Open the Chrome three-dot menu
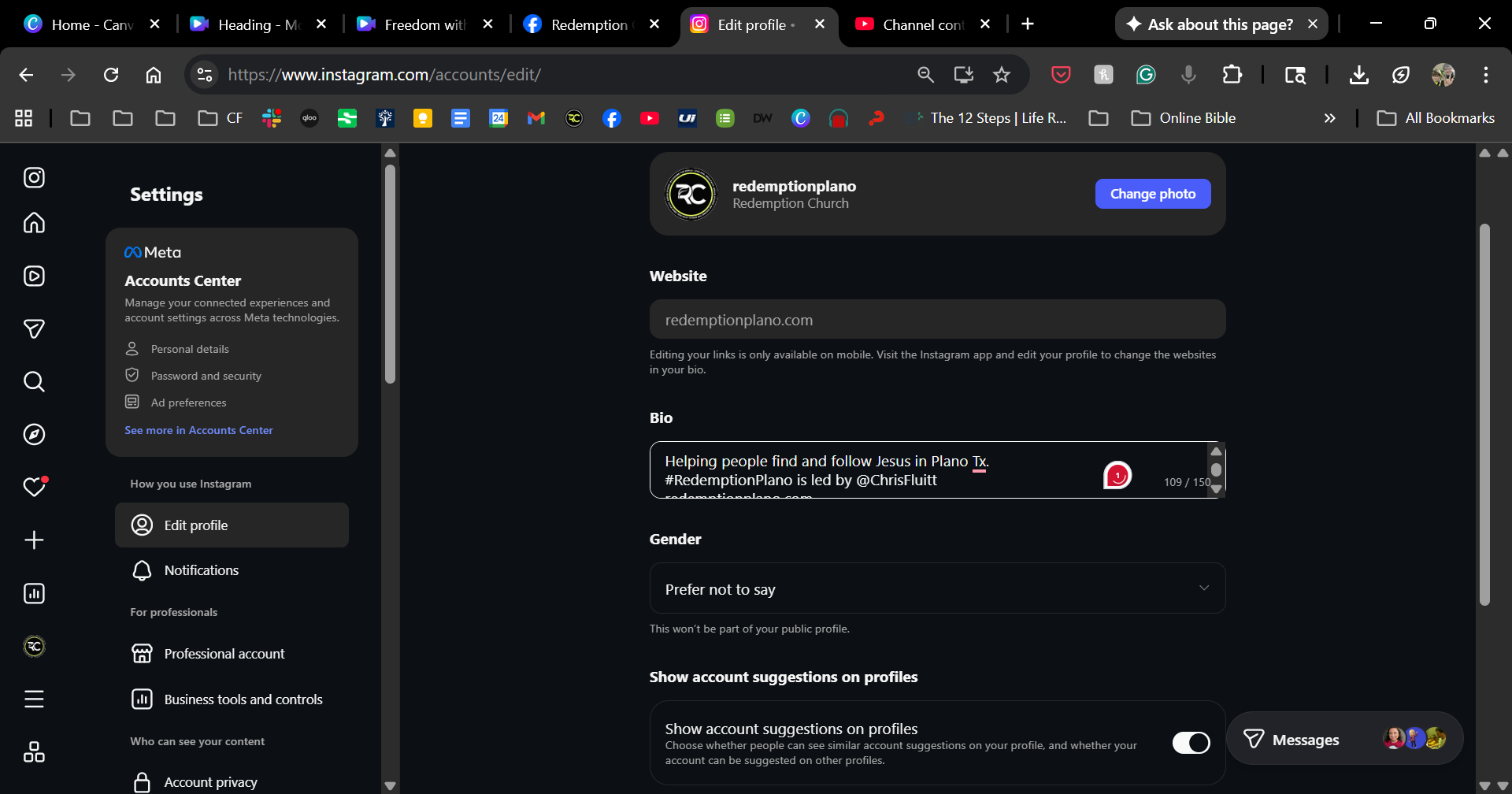This screenshot has width=1512, height=794. (x=1485, y=75)
